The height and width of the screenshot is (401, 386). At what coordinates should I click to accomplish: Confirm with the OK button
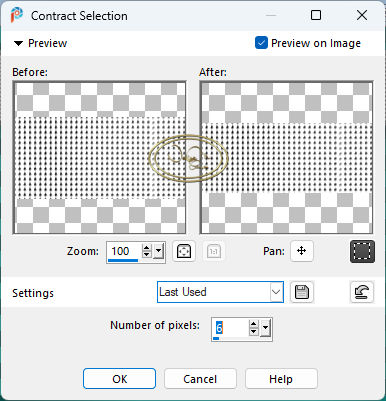click(119, 379)
